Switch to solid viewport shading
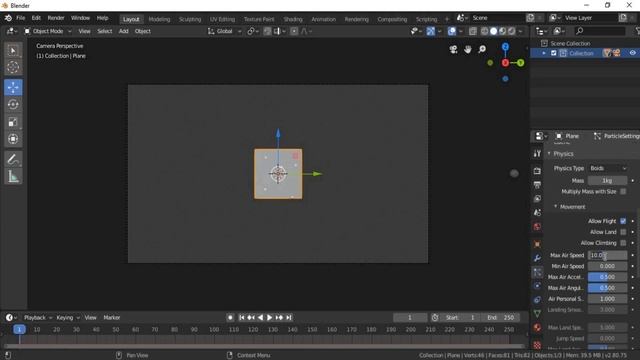640x360 pixels. click(x=493, y=31)
